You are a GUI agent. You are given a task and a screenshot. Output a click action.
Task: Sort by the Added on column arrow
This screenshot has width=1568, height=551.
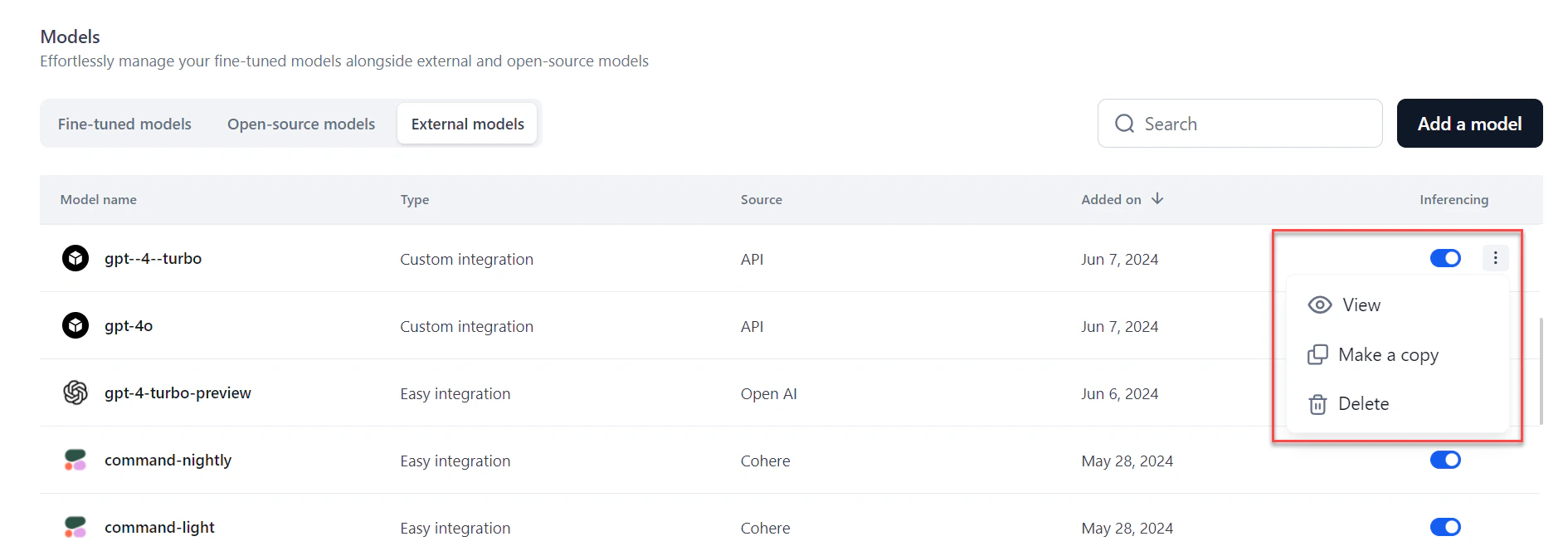1158,199
